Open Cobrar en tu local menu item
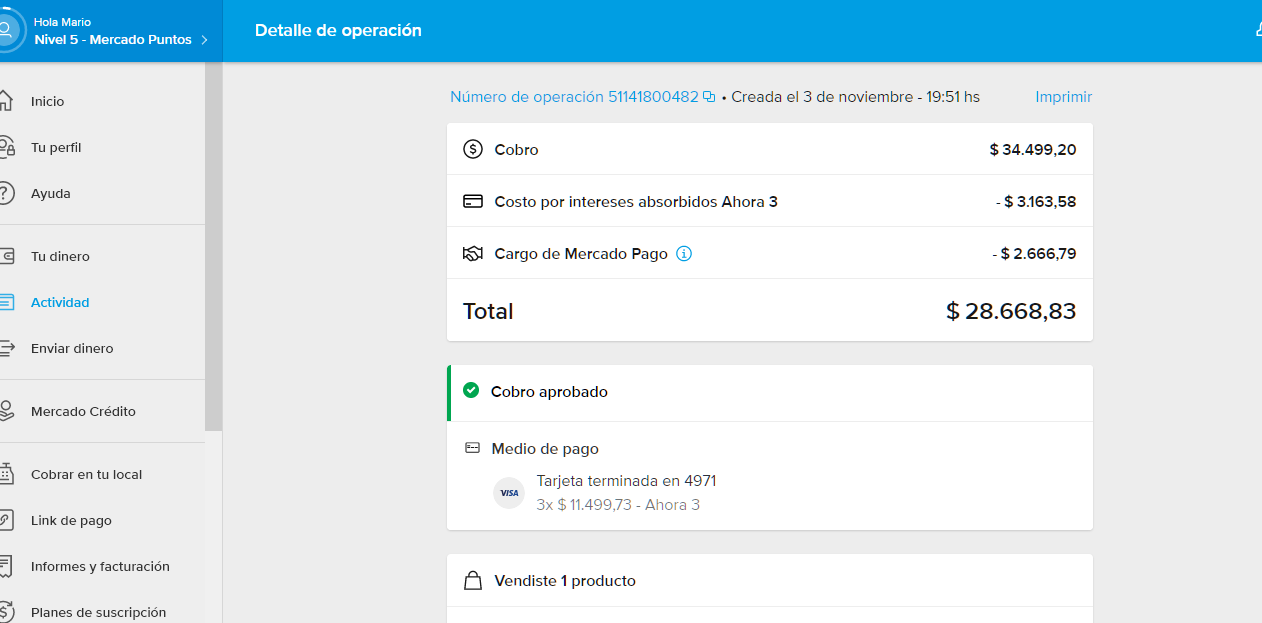1262x623 pixels. tap(86, 474)
